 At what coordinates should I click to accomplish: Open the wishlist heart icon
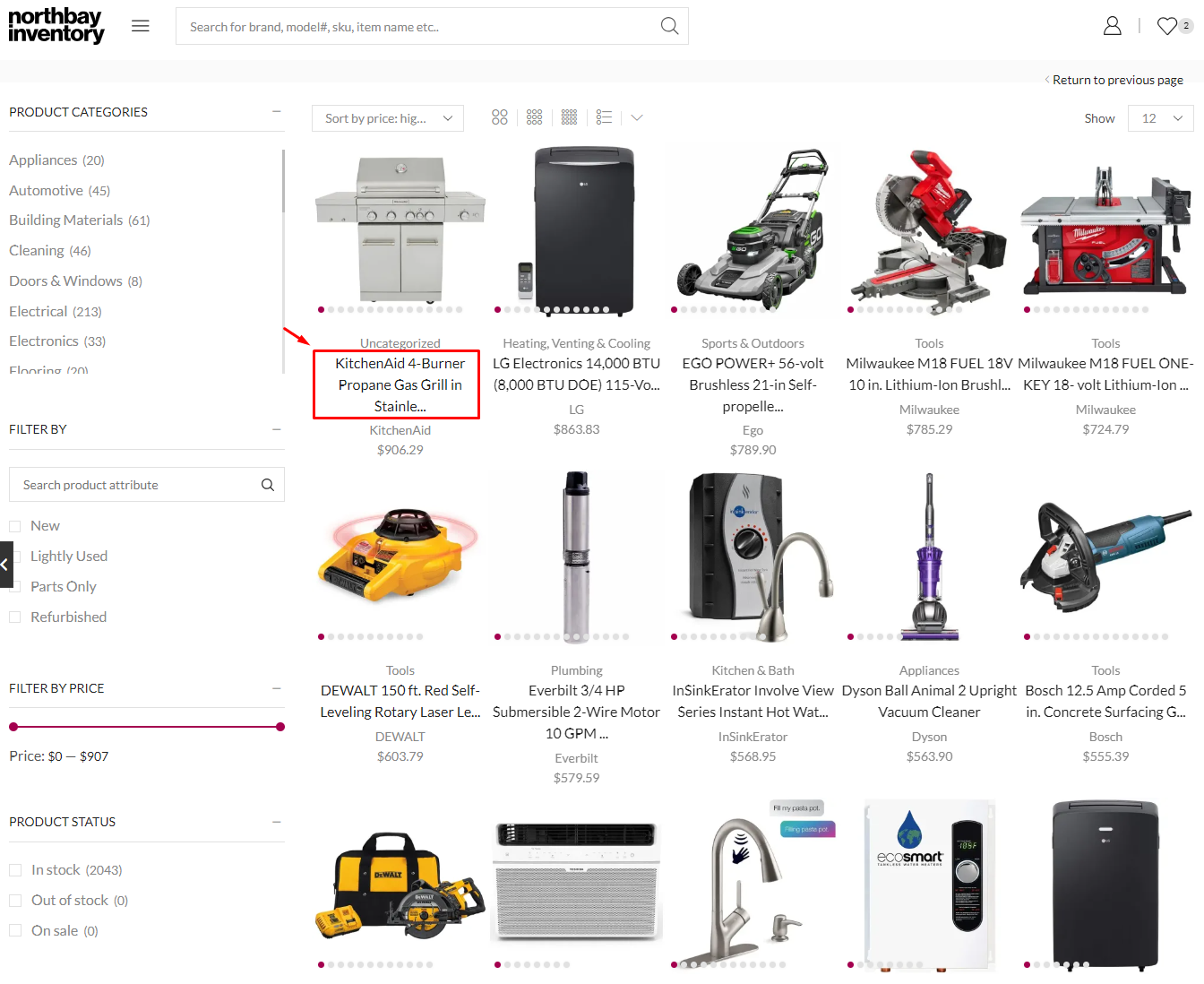pyautogui.click(x=1166, y=26)
